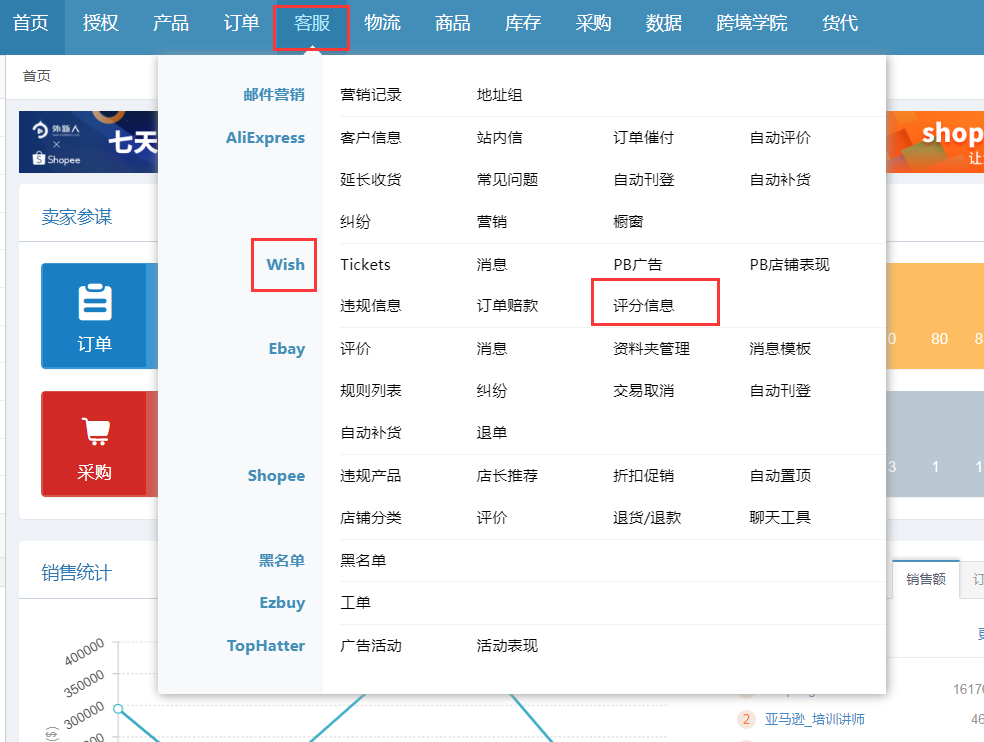Open the 货代 navigation menu

click(x=840, y=23)
